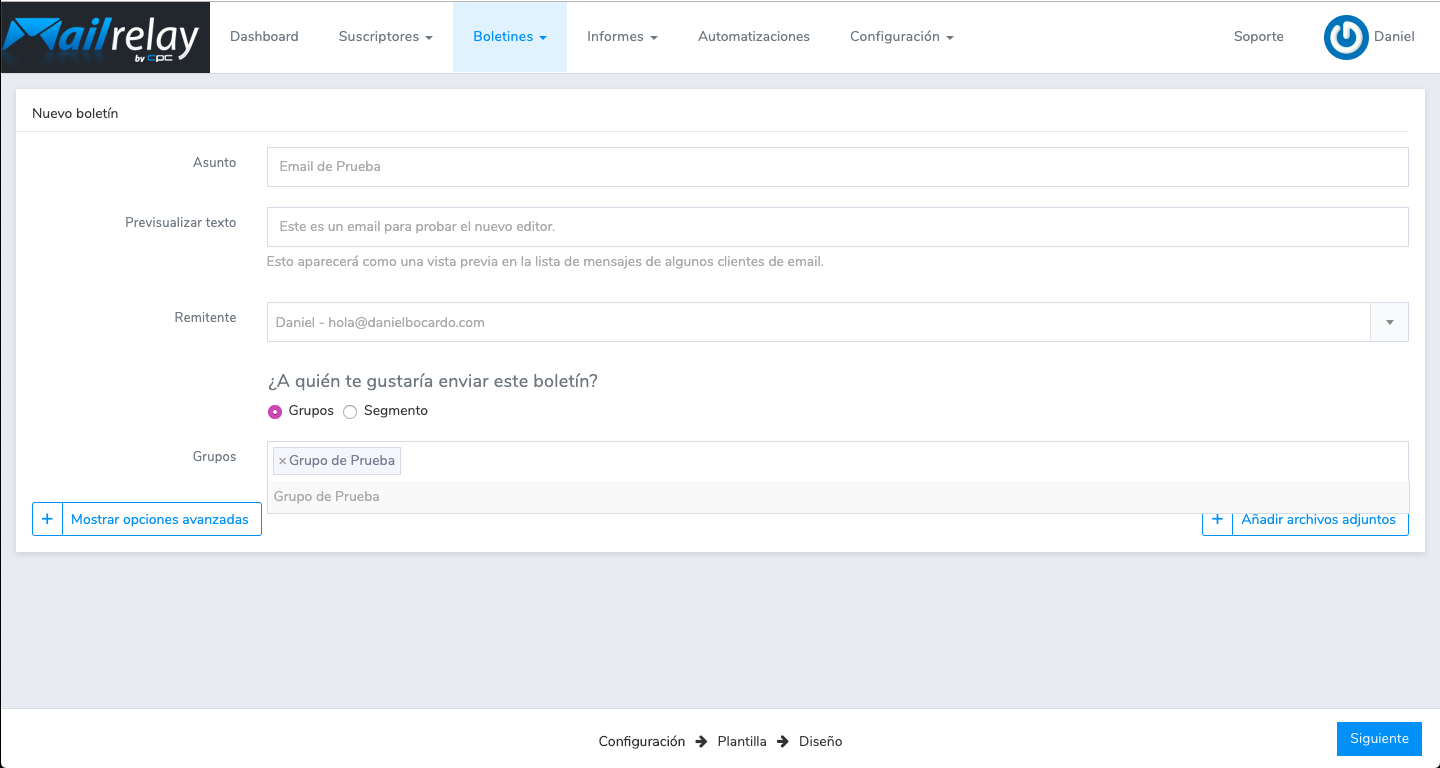Viewport: 1440px width, 768px height.
Task: Choose Grupo de Prueba from dropdown list
Action: pos(838,497)
